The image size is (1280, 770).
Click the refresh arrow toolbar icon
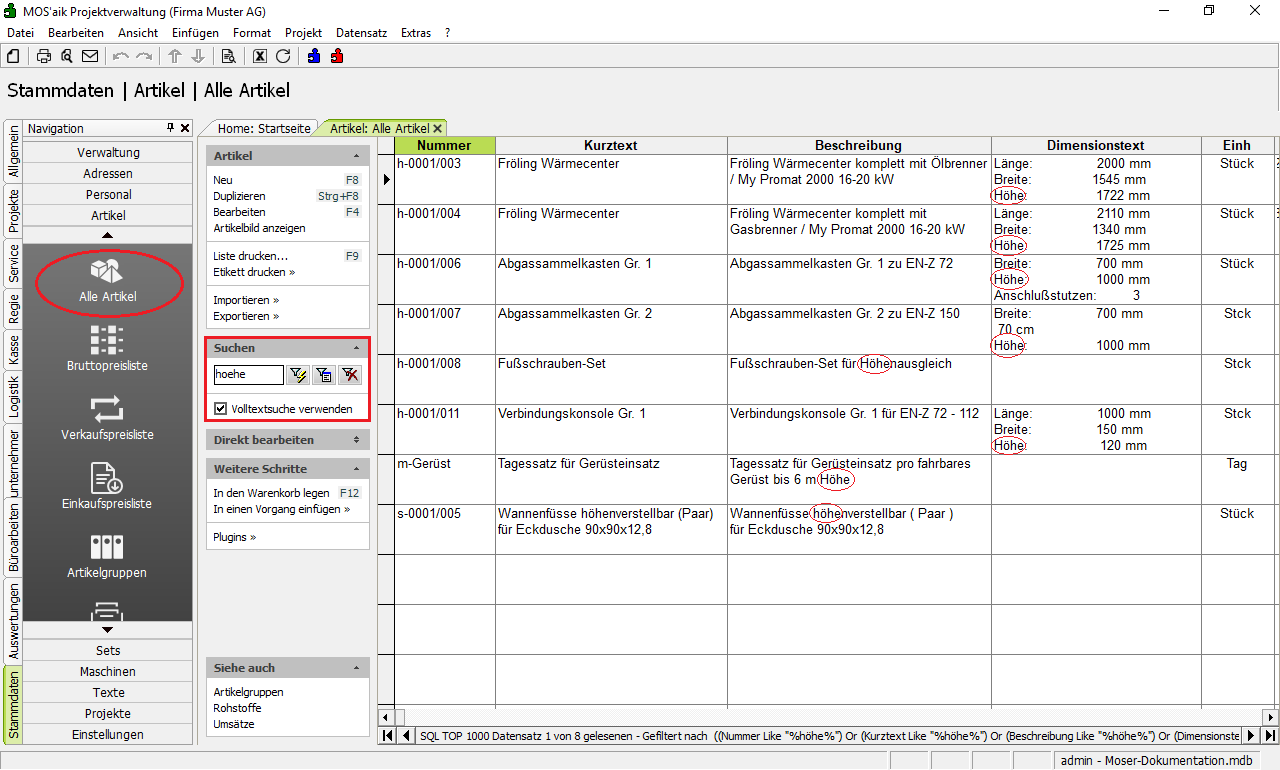pyautogui.click(x=283, y=56)
